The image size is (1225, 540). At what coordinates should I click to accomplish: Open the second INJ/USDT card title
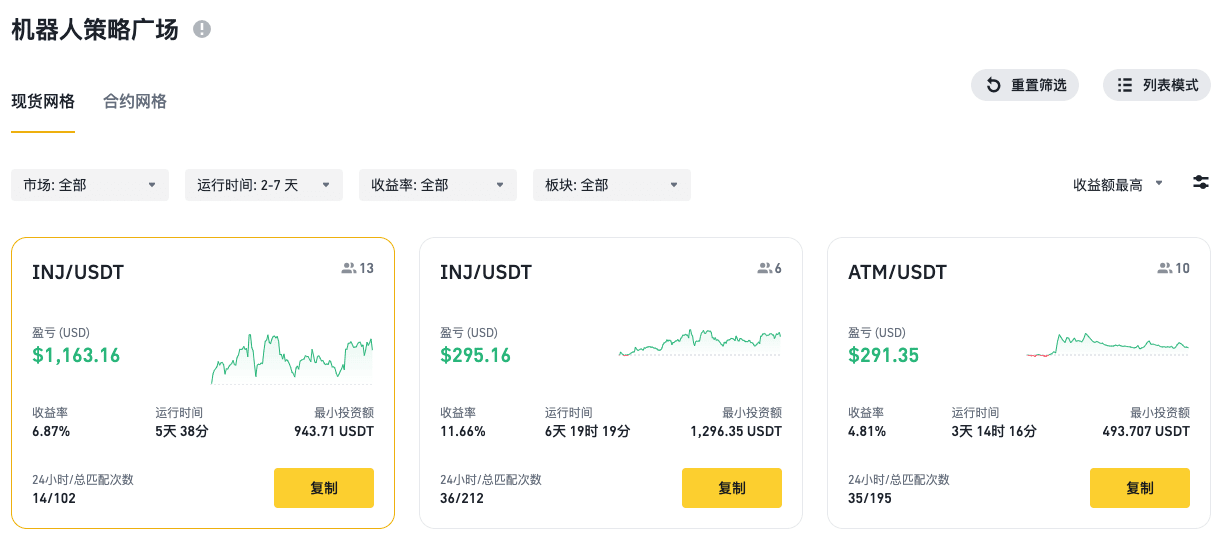(x=486, y=272)
